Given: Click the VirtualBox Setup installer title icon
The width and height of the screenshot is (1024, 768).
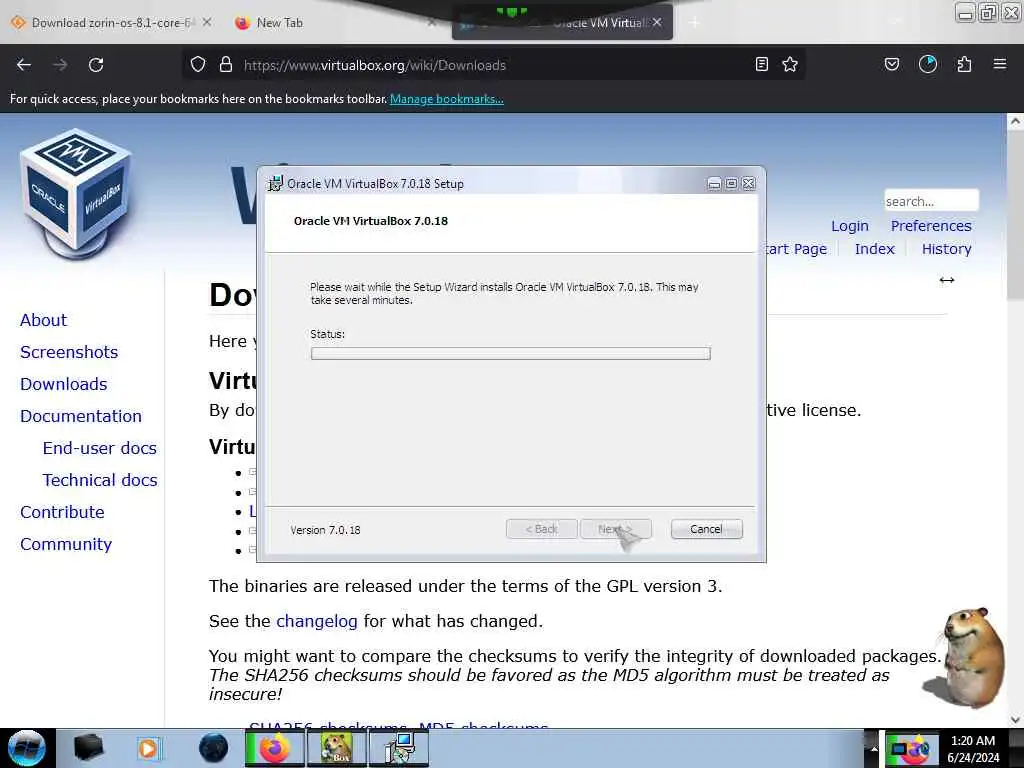Looking at the screenshot, I should 276,184.
